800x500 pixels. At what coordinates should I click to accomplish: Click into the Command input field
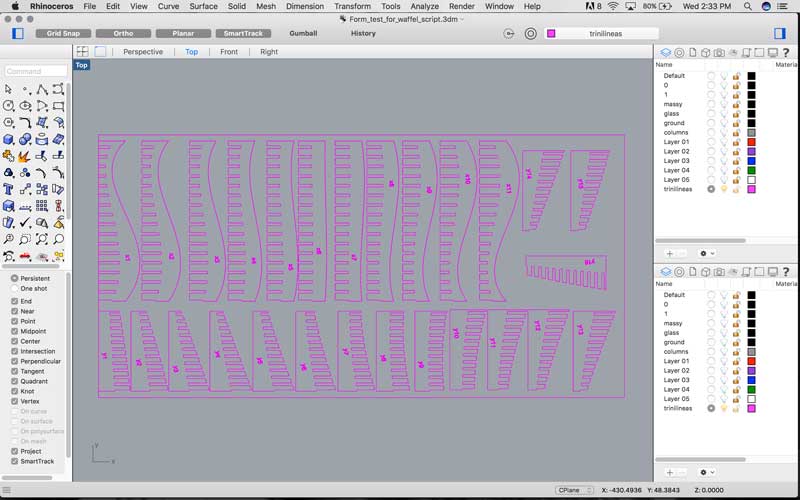pyautogui.click(x=36, y=71)
